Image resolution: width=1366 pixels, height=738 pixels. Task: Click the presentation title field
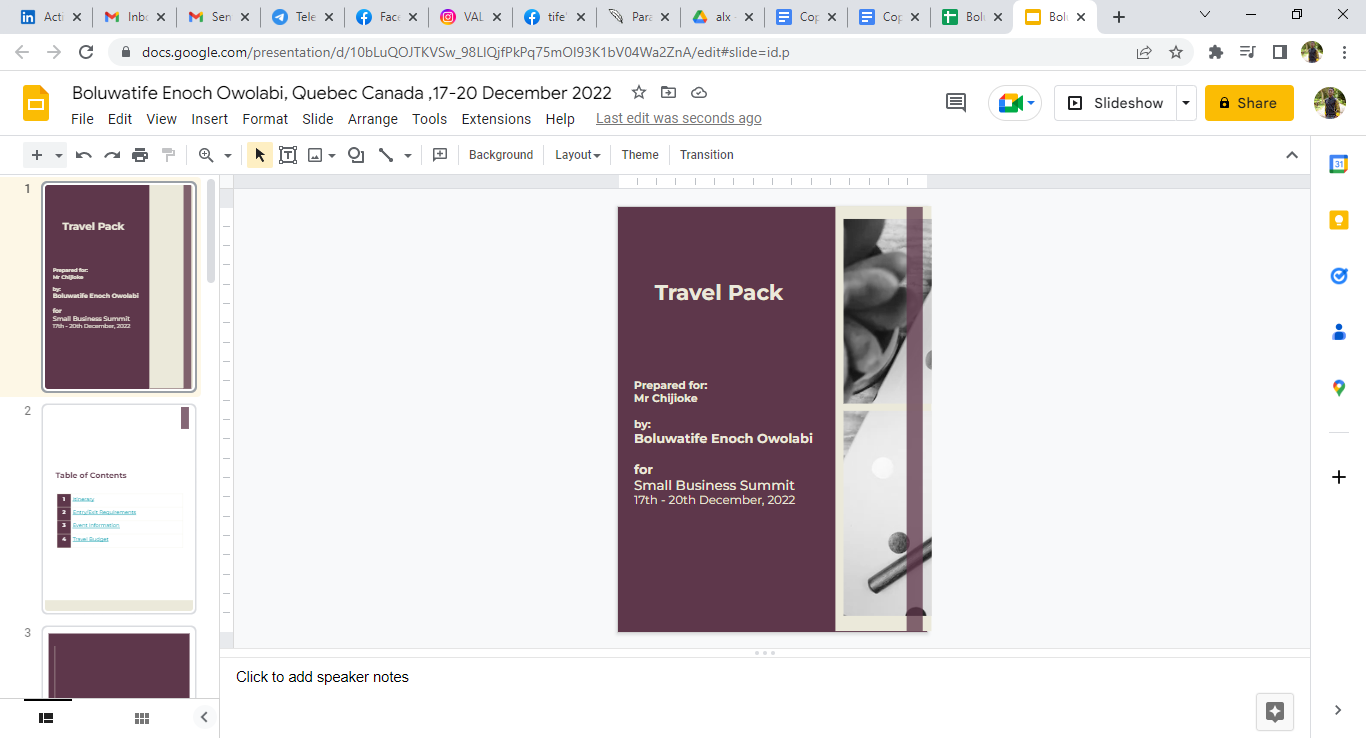tap(342, 93)
